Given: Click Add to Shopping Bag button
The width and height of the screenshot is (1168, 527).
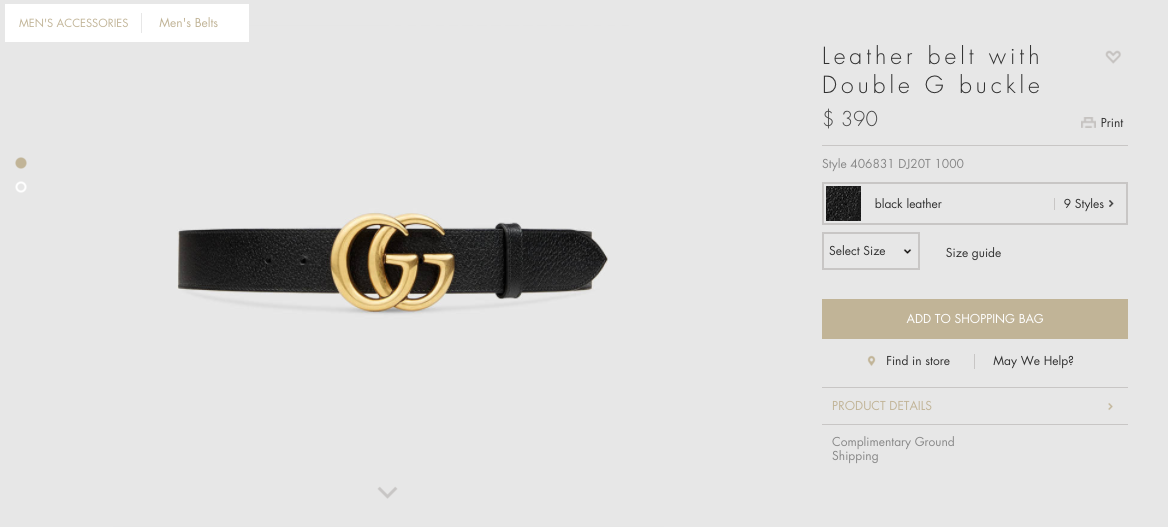Looking at the screenshot, I should (974, 319).
